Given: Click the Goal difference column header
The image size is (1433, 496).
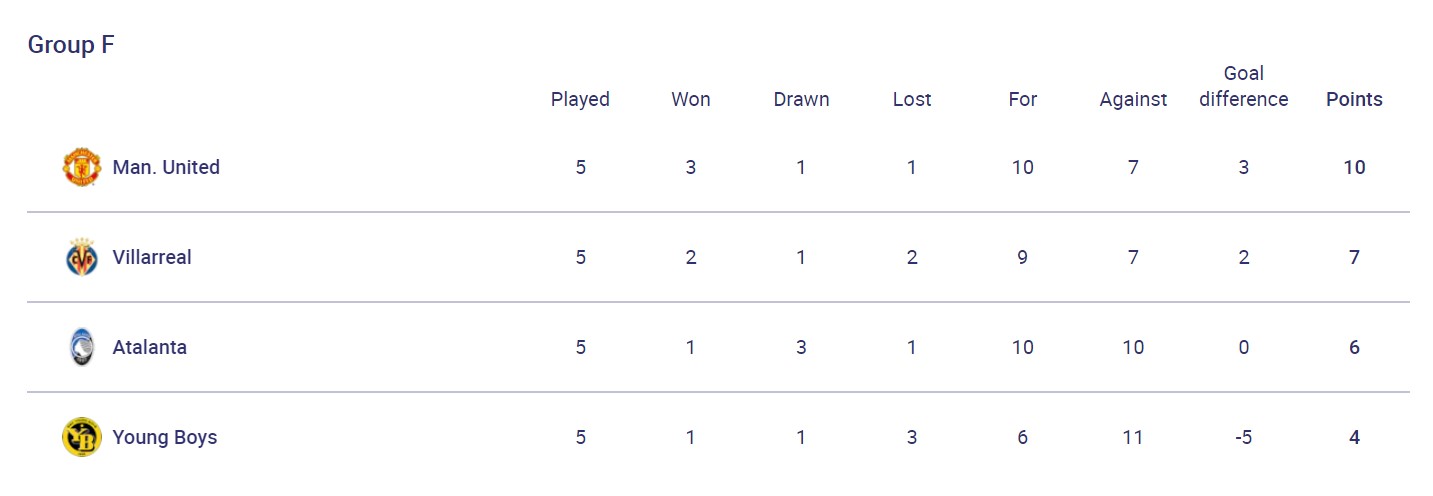Looking at the screenshot, I should tap(1244, 87).
